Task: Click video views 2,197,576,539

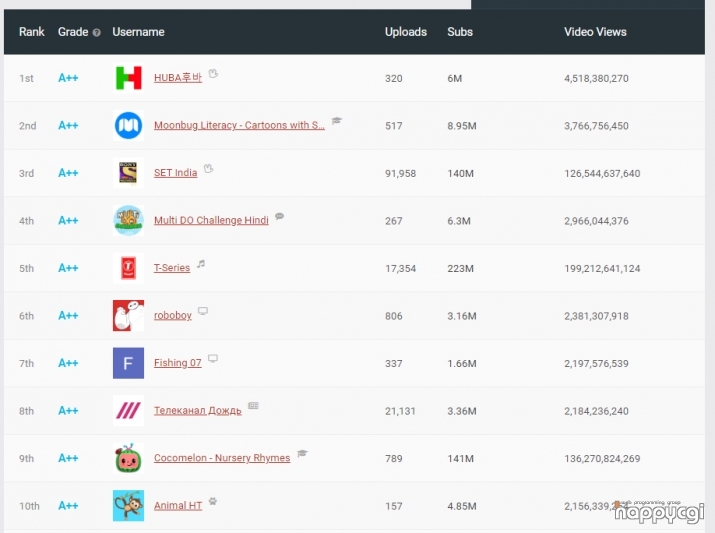Action: point(596,363)
